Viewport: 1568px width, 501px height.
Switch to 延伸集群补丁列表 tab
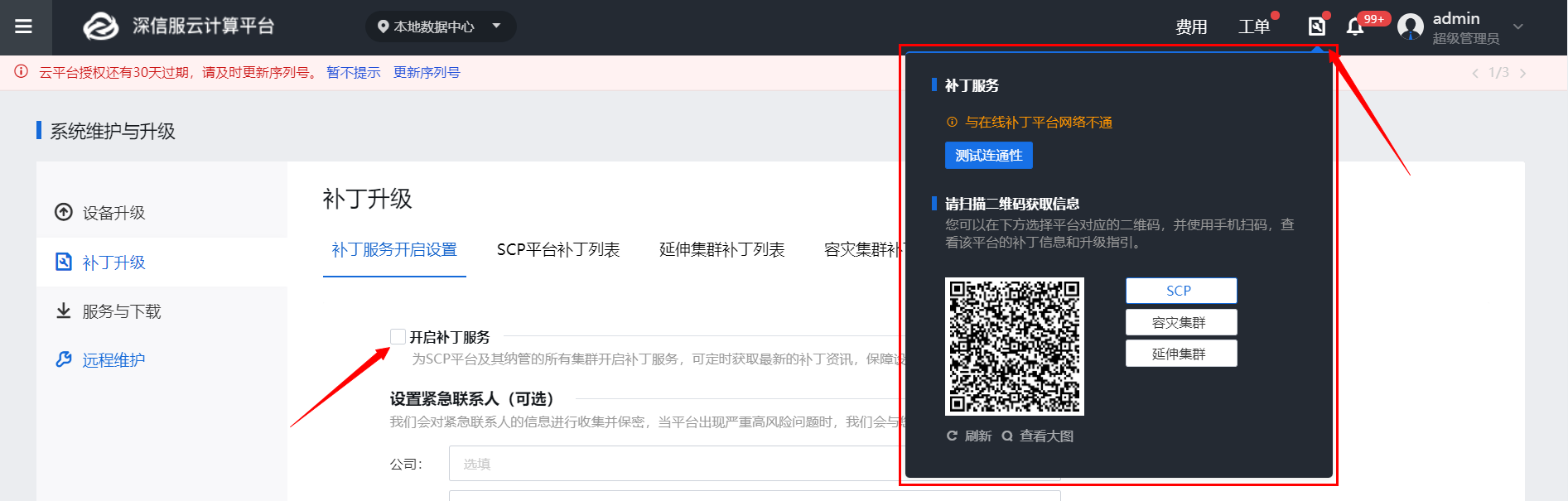click(x=721, y=250)
